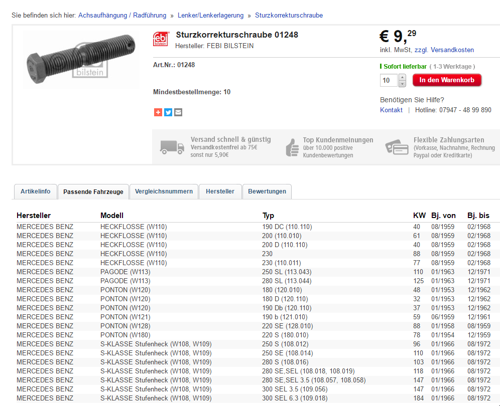Screen dimensions: 500x406
Task: Open the Vergleichsnummern tab
Action: 164,191
